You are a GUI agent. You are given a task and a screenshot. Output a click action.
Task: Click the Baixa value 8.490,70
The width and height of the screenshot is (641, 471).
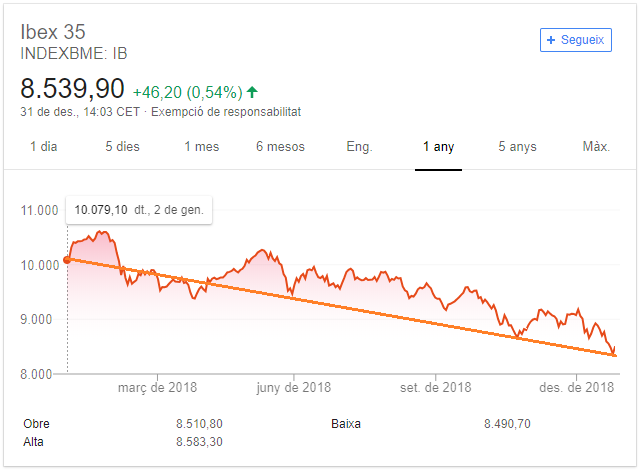(x=506, y=424)
